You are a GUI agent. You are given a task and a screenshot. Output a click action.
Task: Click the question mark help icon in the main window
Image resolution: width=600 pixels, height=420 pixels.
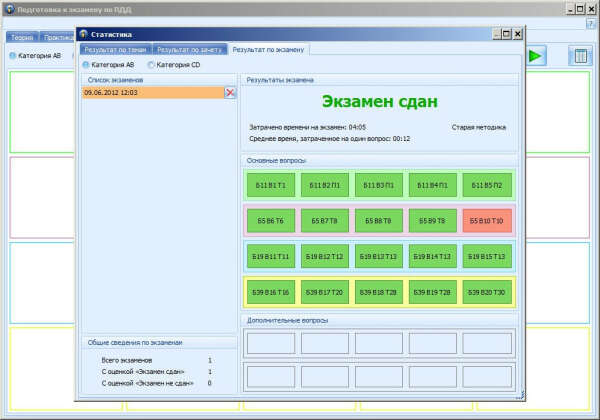tap(590, 24)
